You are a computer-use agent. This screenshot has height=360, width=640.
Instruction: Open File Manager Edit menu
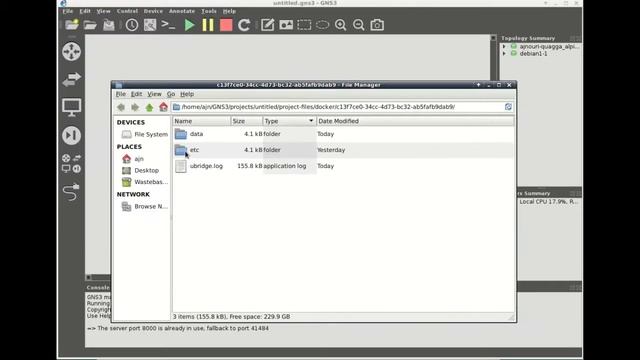click(x=136, y=94)
